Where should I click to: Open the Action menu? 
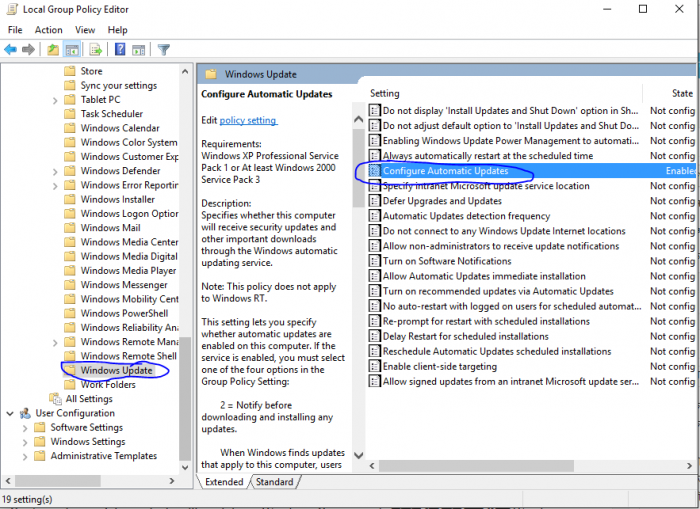(49, 30)
